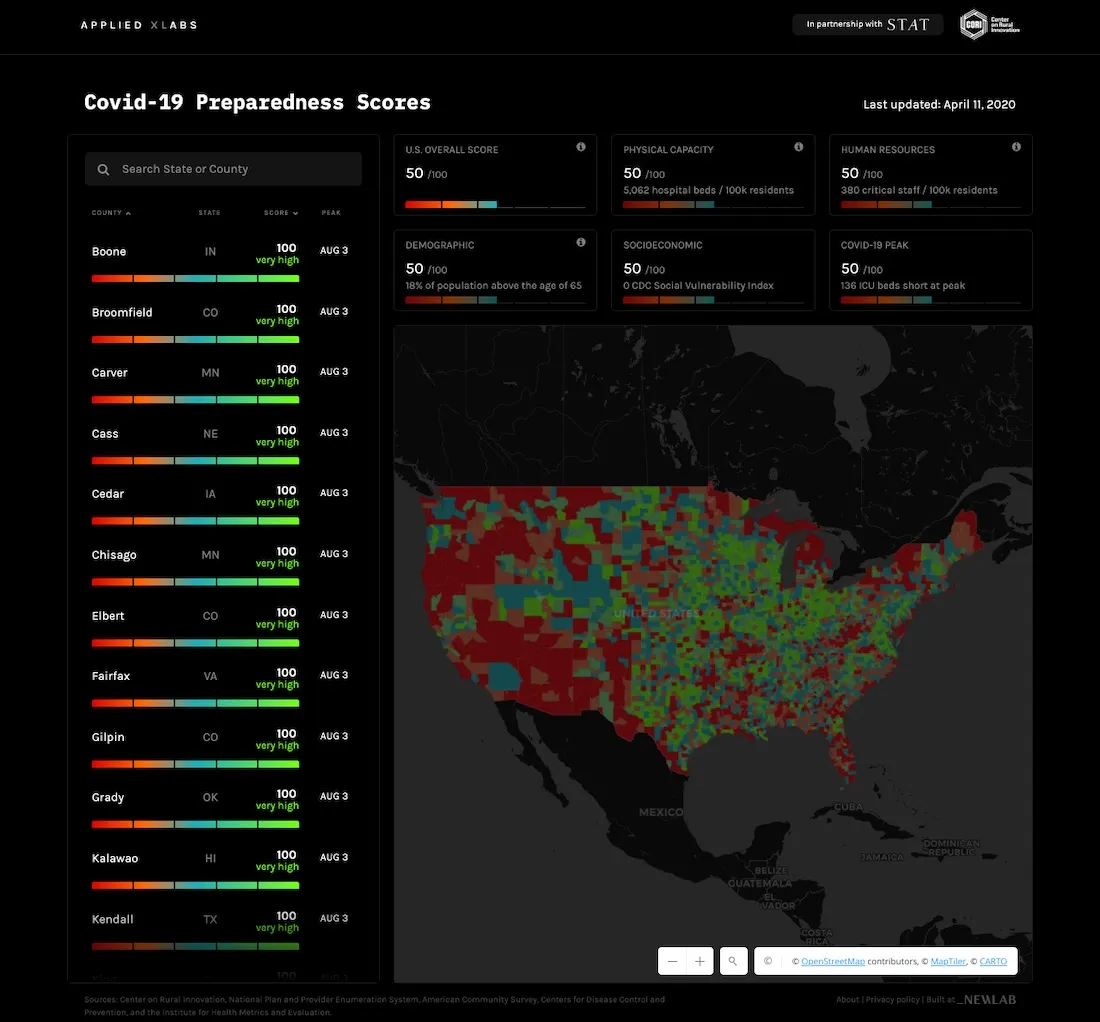Image resolution: width=1100 pixels, height=1022 pixels.
Task: Click the Human Resources info icon
Action: click(1016, 146)
